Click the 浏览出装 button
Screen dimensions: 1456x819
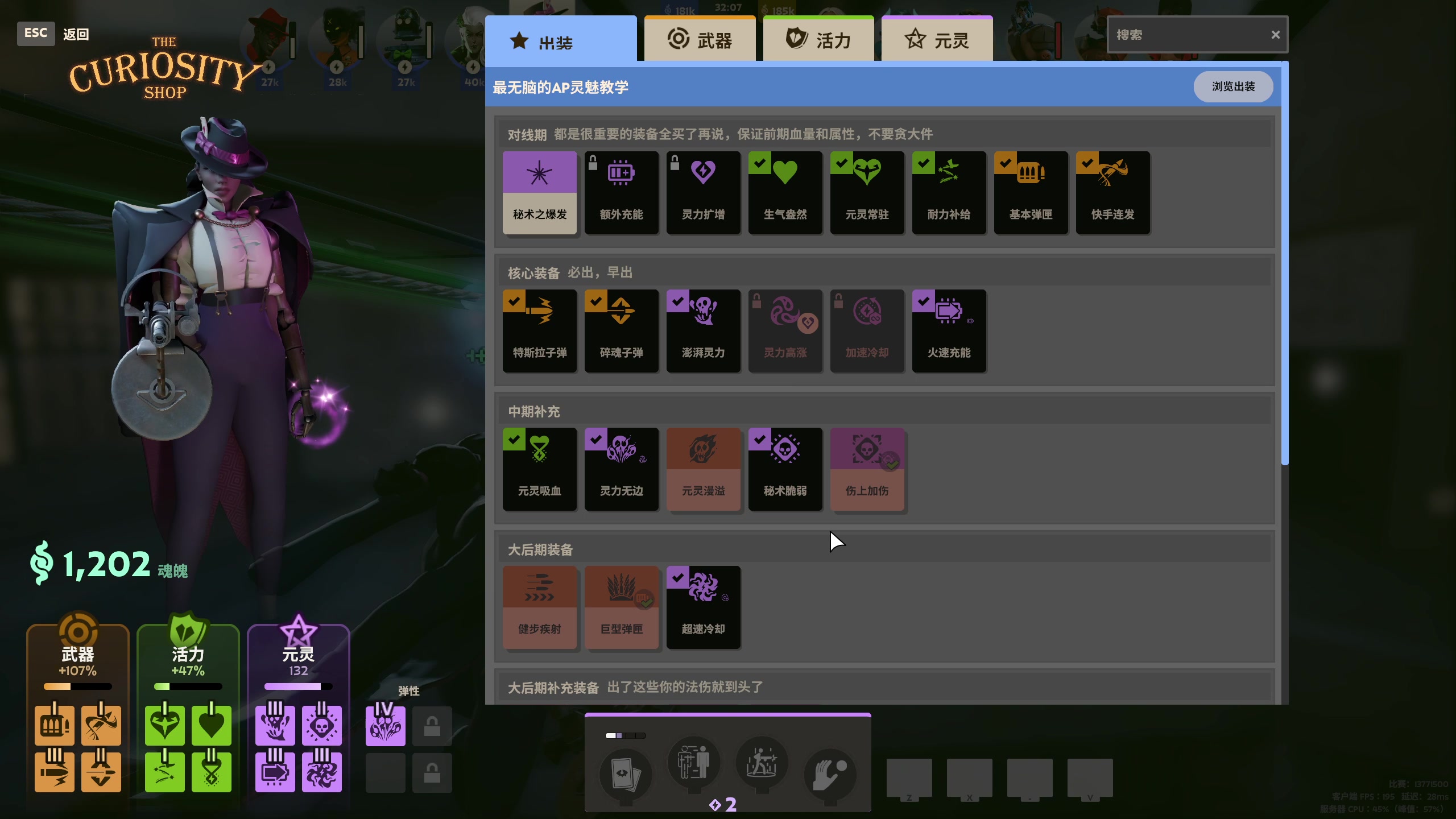click(x=1233, y=86)
